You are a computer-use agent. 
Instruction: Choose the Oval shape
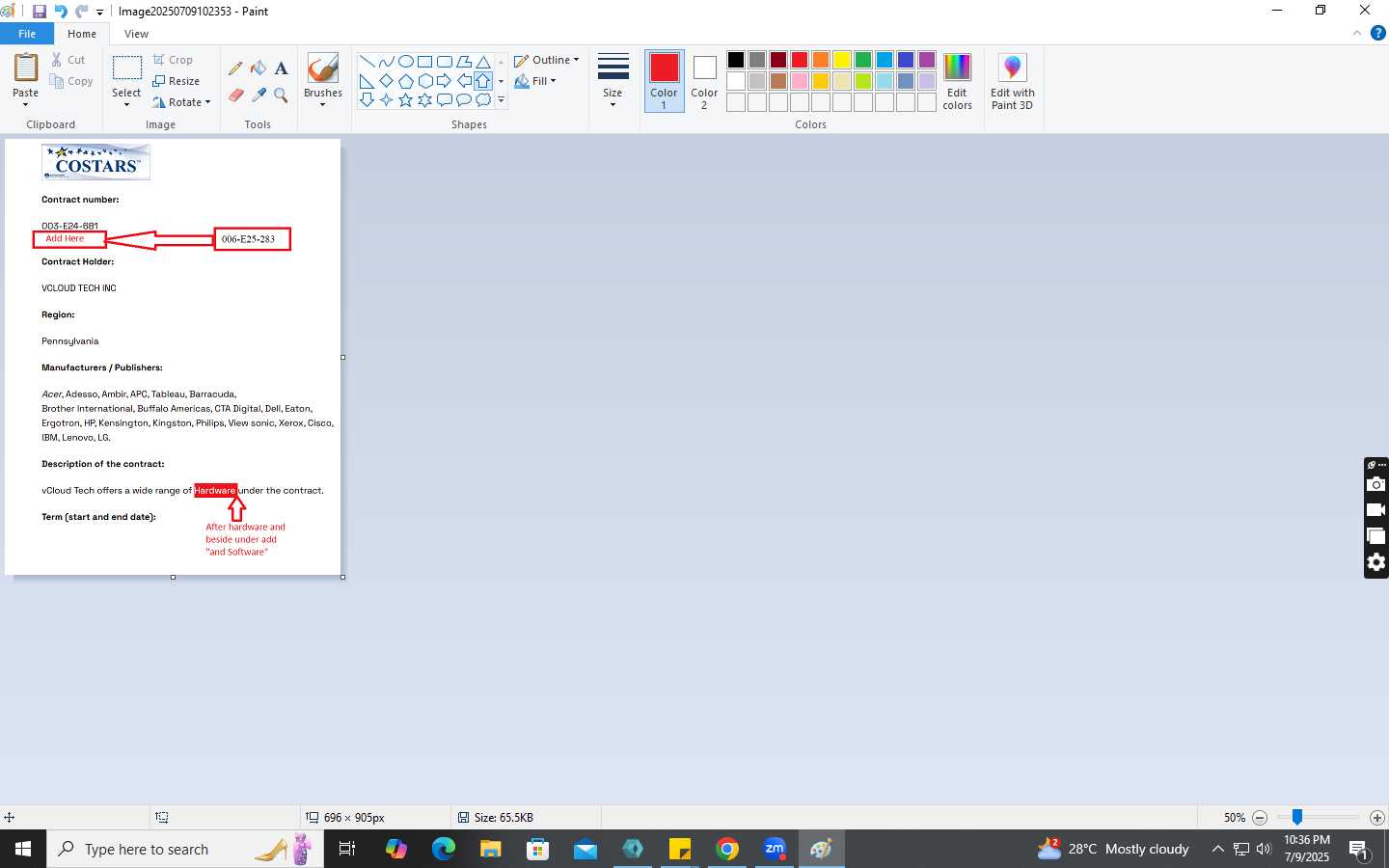point(405,62)
